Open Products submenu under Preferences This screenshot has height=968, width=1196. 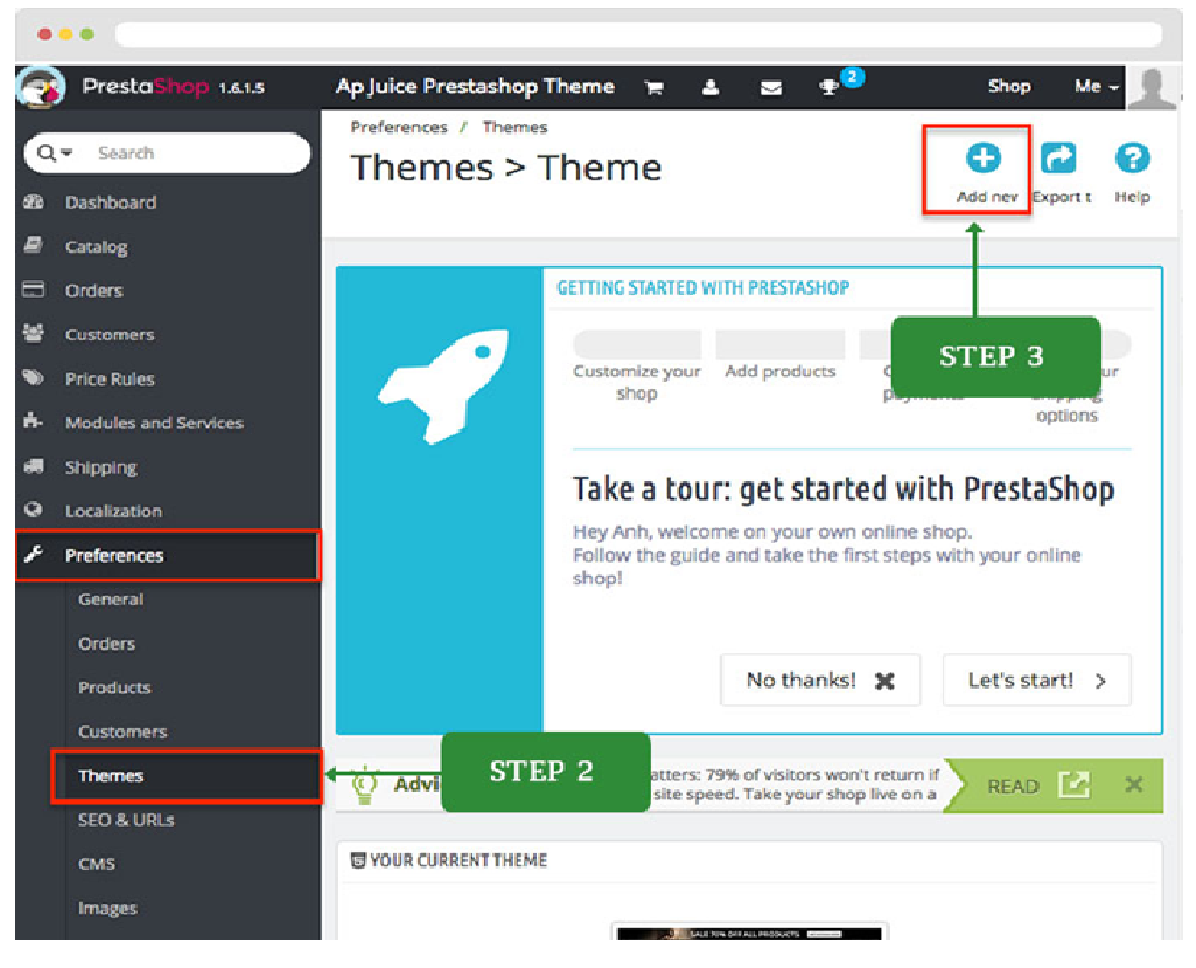[114, 687]
